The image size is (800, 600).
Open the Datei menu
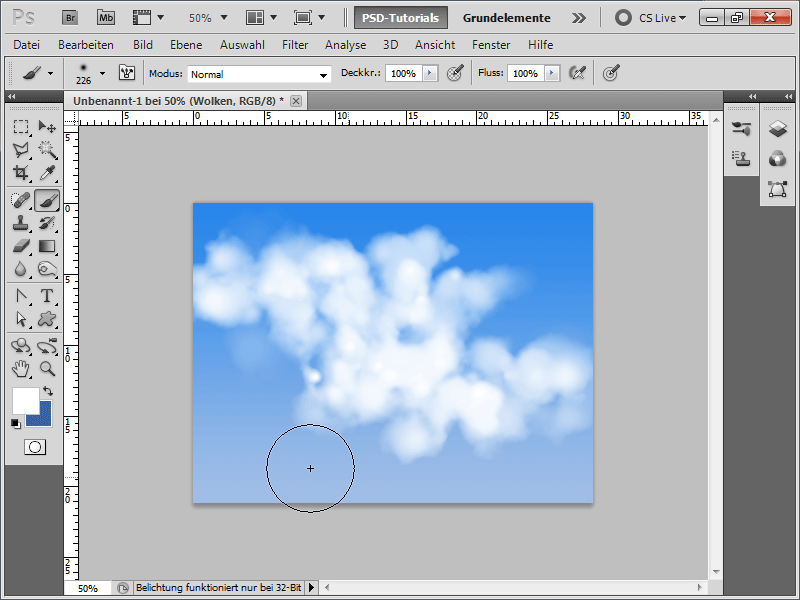coord(27,45)
